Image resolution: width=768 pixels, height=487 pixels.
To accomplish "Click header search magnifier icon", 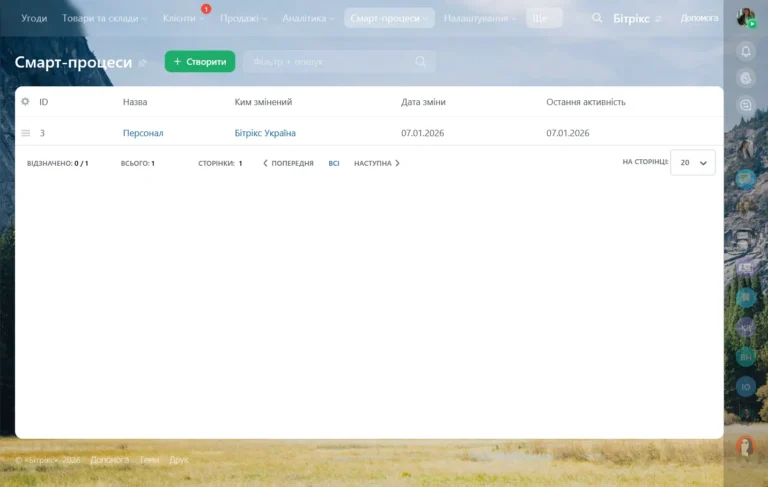I will click(597, 18).
